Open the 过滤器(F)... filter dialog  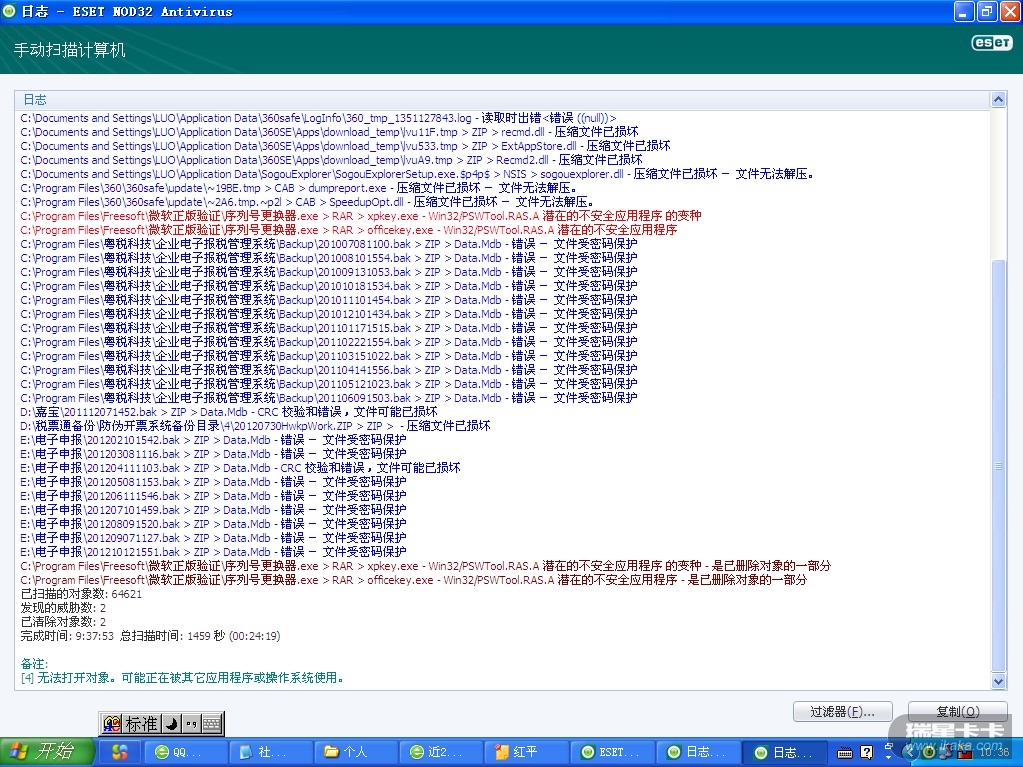tap(842, 712)
